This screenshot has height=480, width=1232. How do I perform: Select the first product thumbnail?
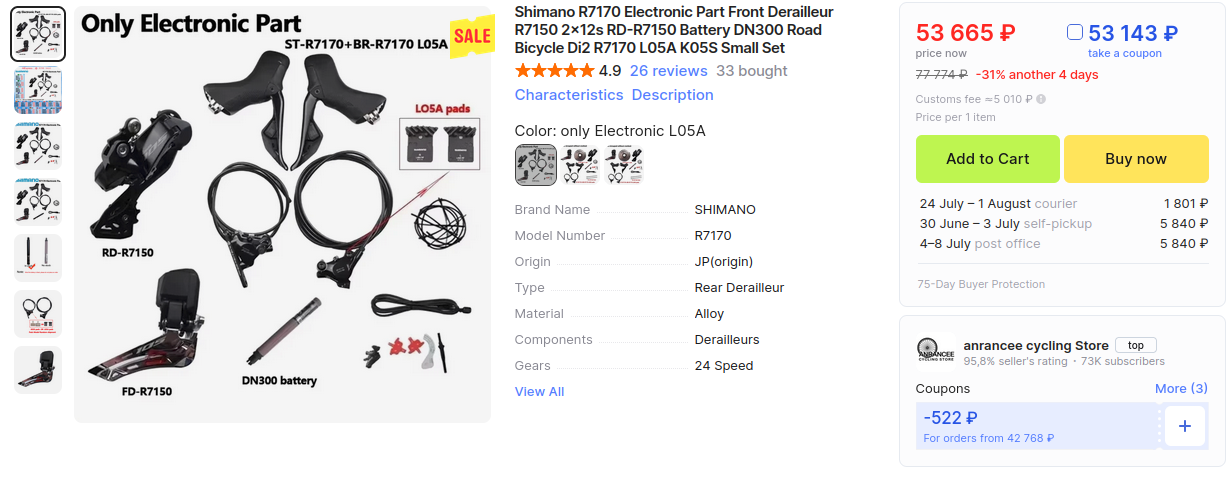click(38, 34)
